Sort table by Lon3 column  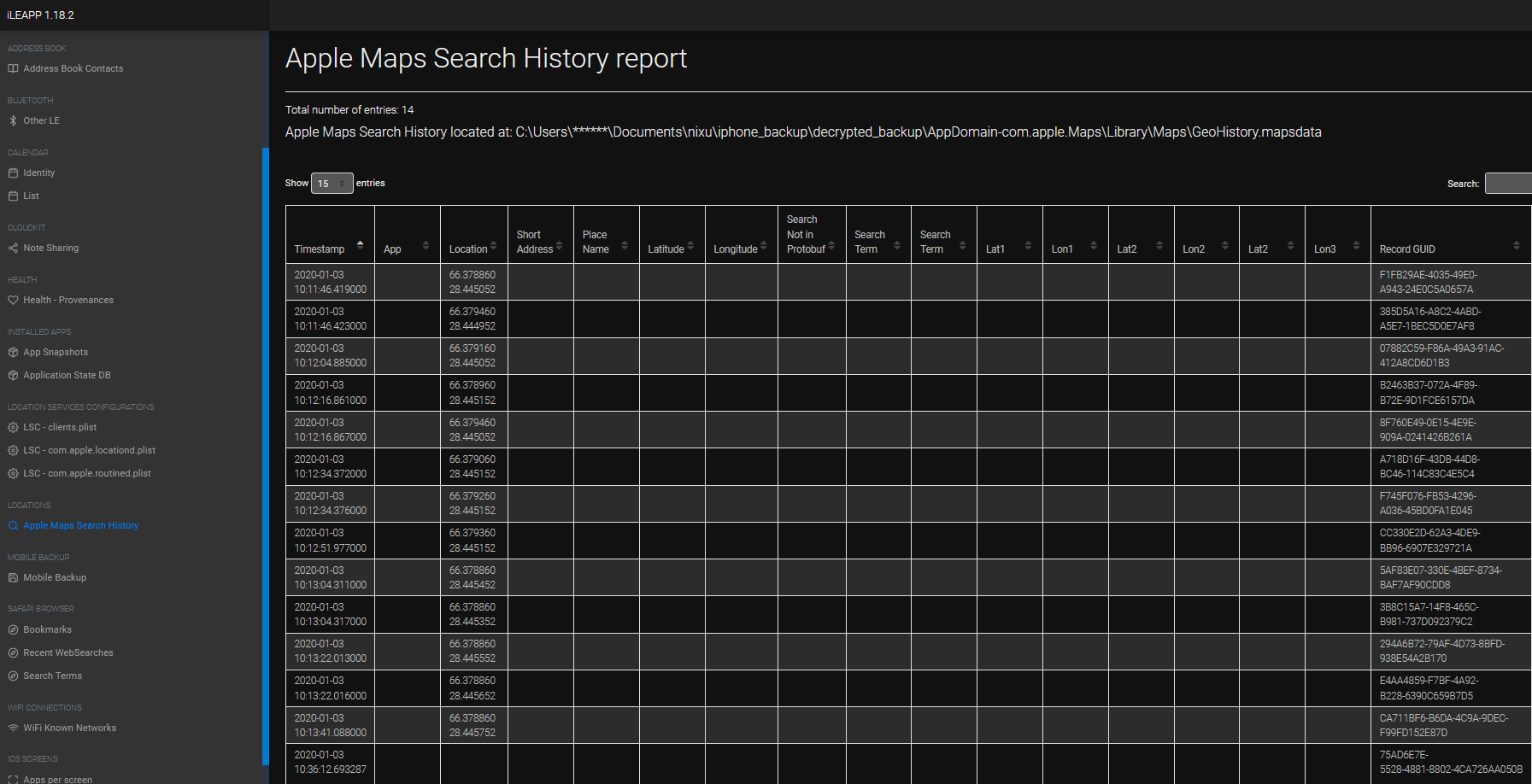(1337, 235)
